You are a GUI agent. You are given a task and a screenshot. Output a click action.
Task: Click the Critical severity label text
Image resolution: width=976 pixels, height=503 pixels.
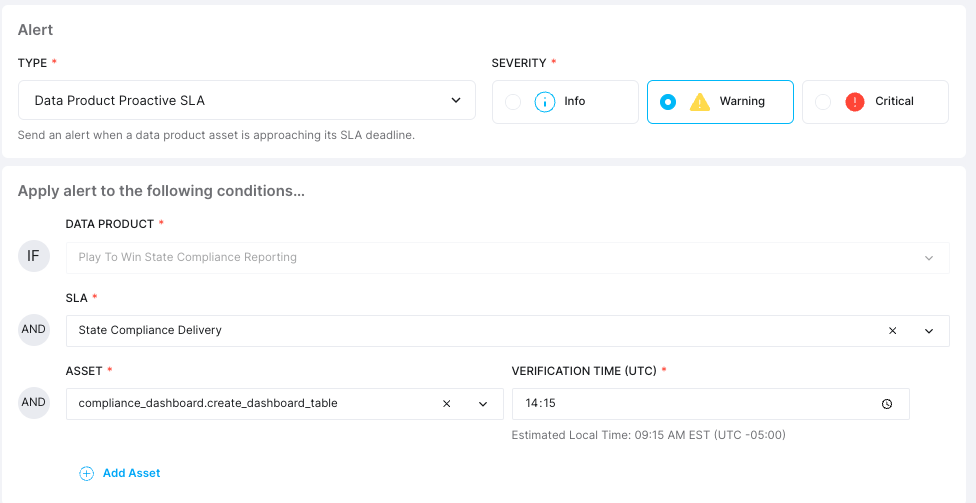click(x=894, y=101)
